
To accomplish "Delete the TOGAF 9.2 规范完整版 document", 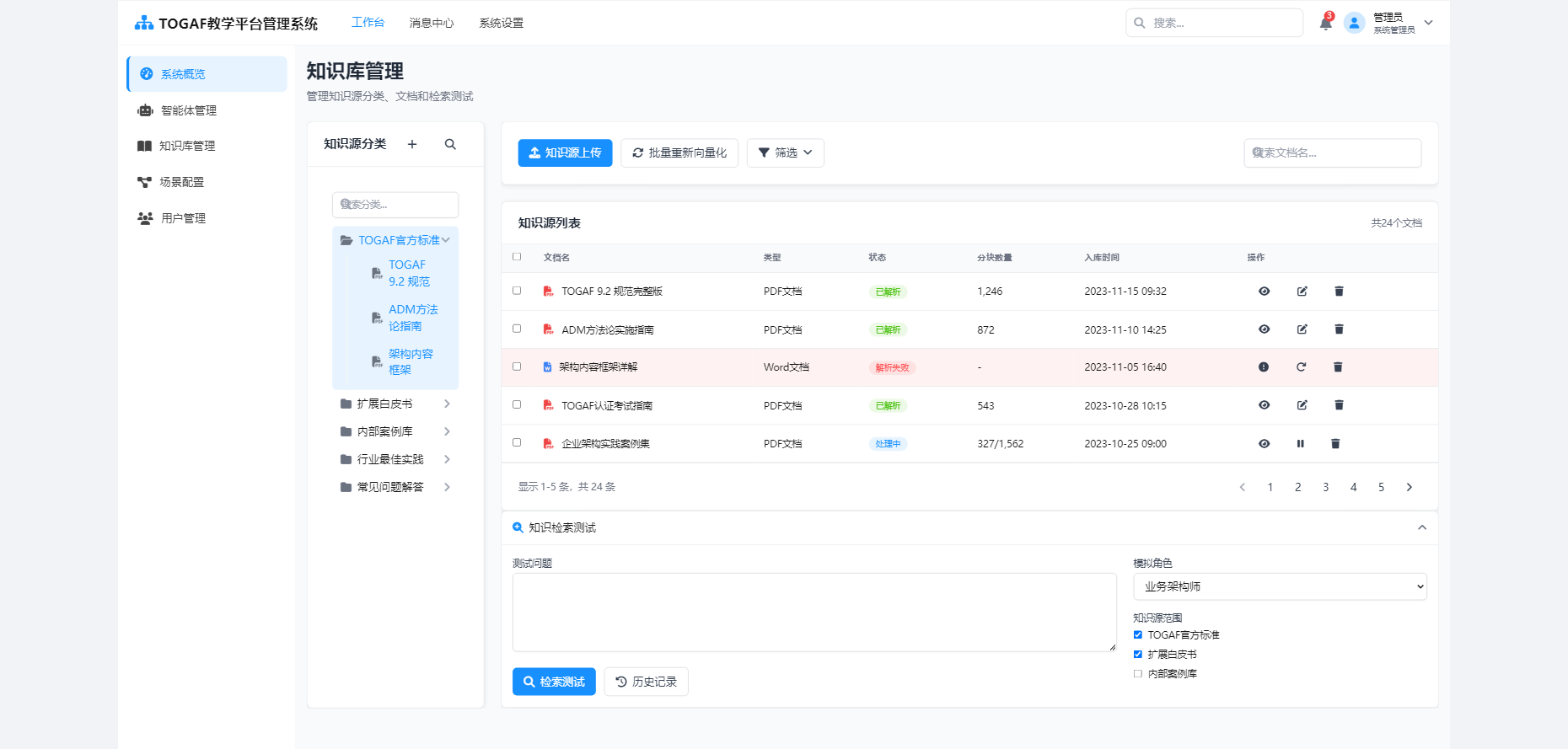I will coord(1339,292).
